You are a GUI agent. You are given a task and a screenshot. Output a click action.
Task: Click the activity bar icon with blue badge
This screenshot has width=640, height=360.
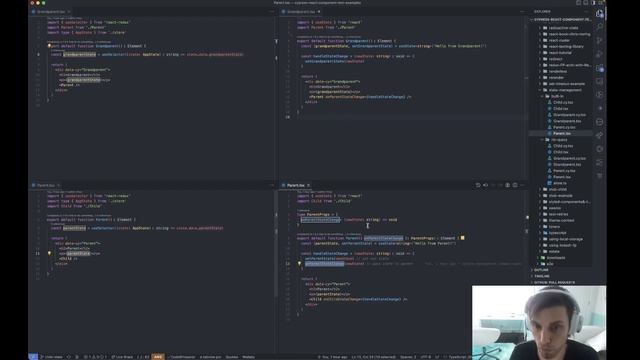coord(600,68)
